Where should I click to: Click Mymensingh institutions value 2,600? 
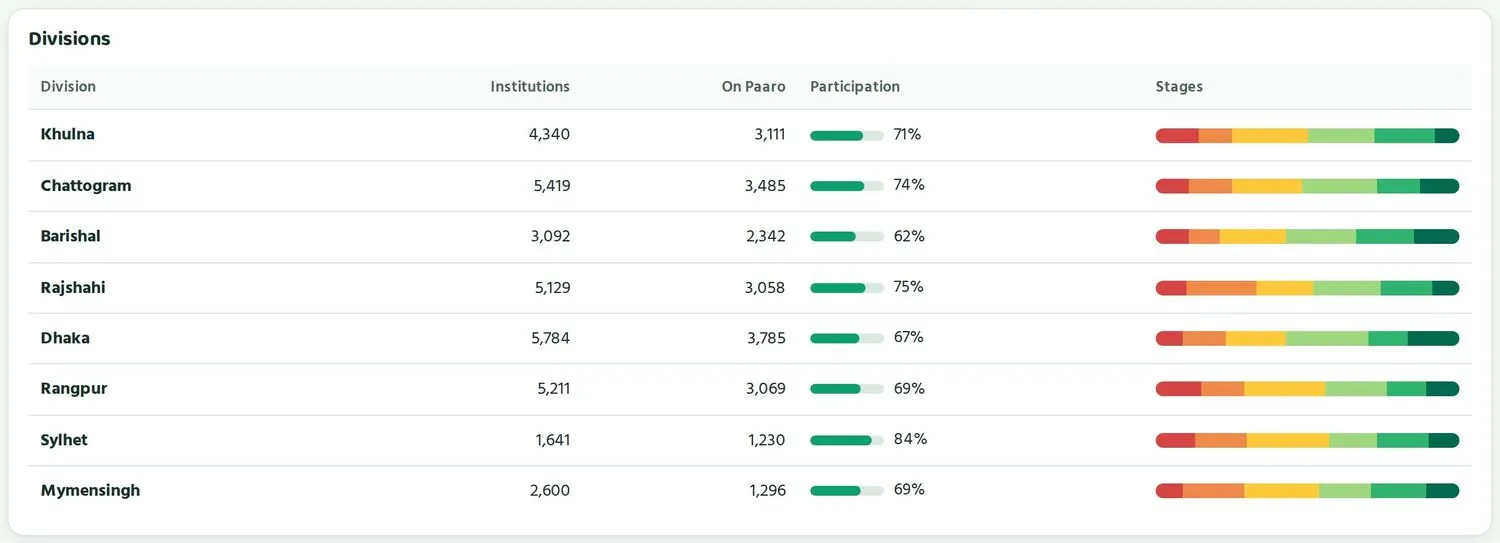[x=549, y=491]
